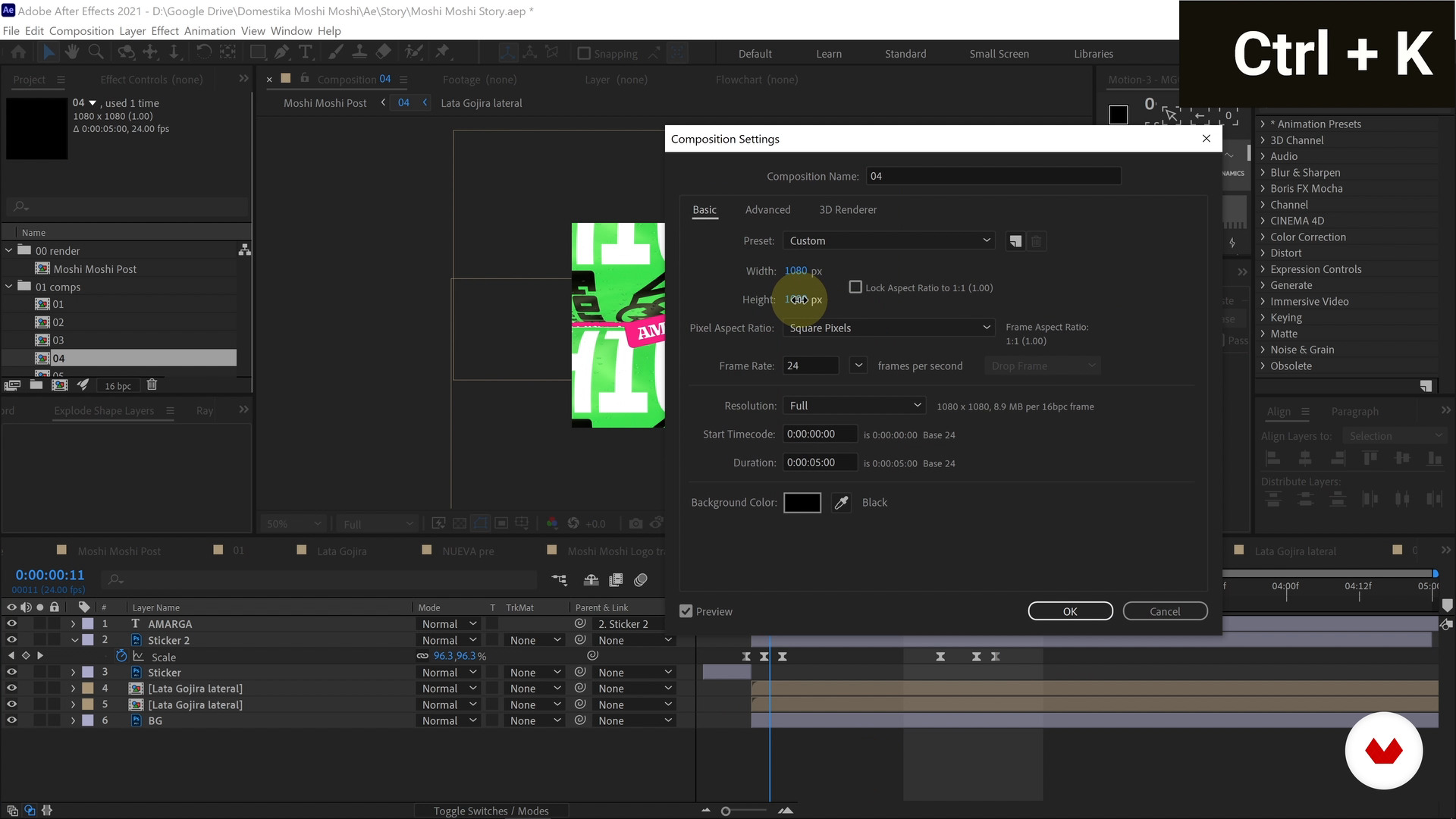This screenshot has height=819, width=1456.
Task: Open the Effect menu
Action: tap(165, 31)
